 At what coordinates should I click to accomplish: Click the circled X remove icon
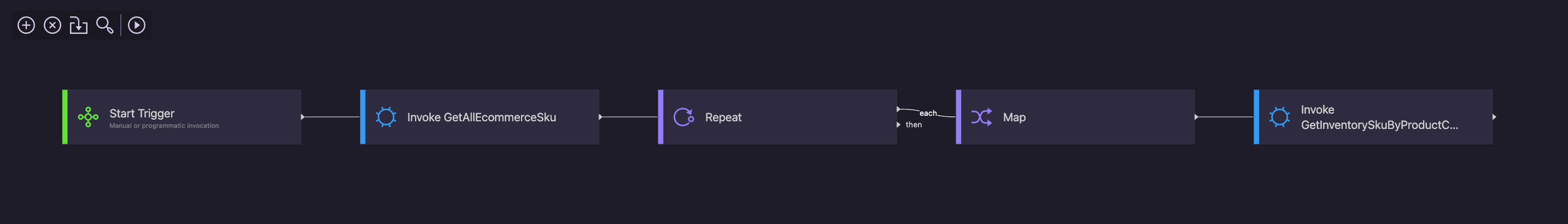pos(52,25)
